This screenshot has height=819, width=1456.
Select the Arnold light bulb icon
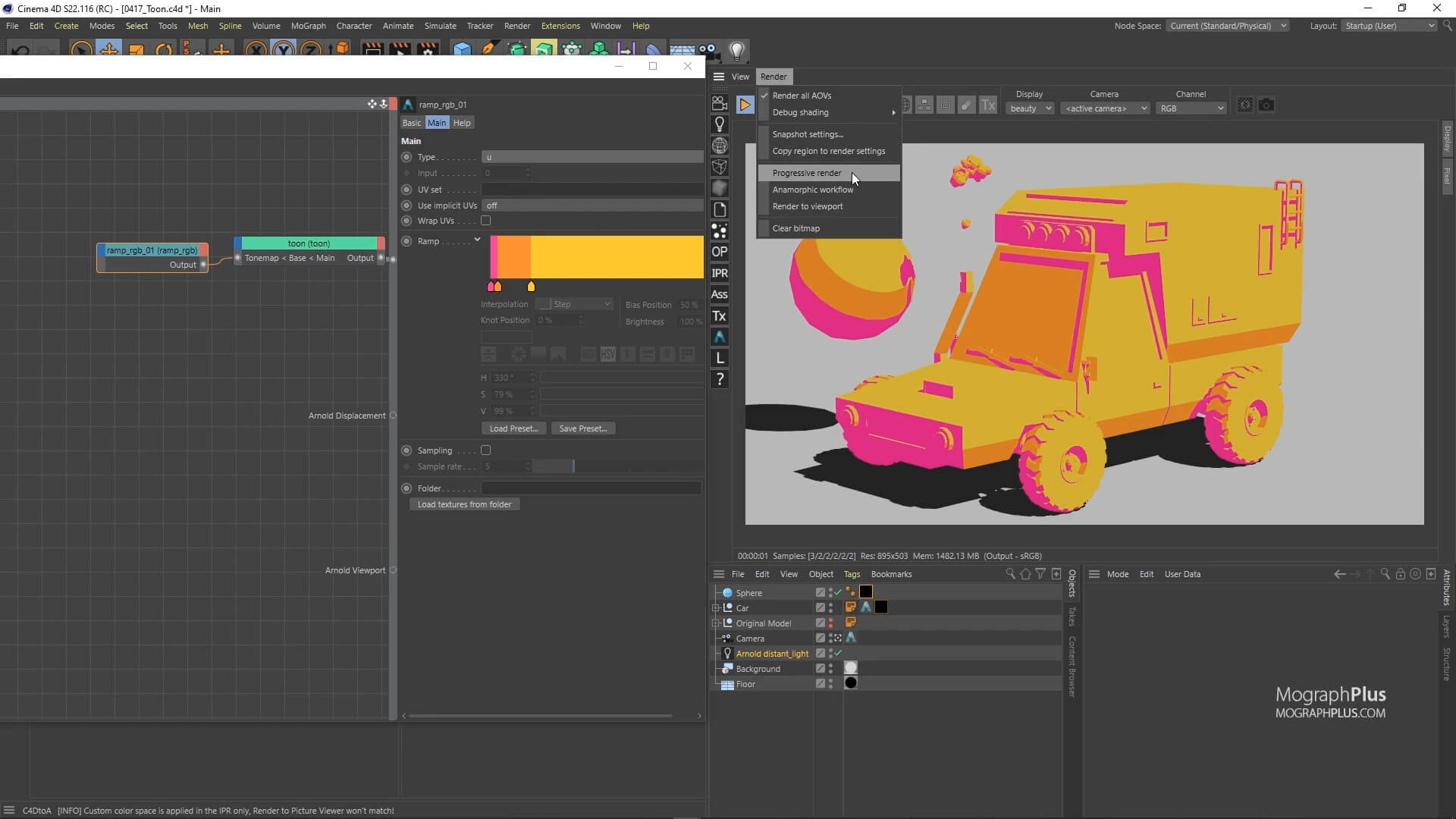point(720,124)
